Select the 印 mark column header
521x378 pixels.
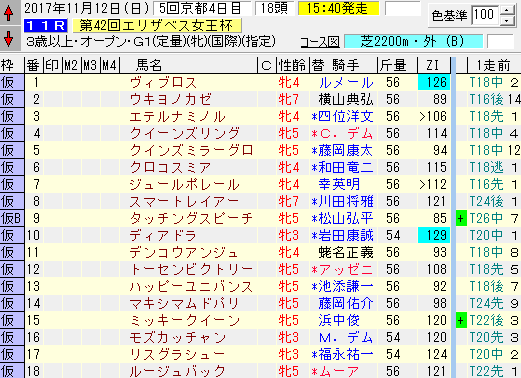tap(53, 65)
